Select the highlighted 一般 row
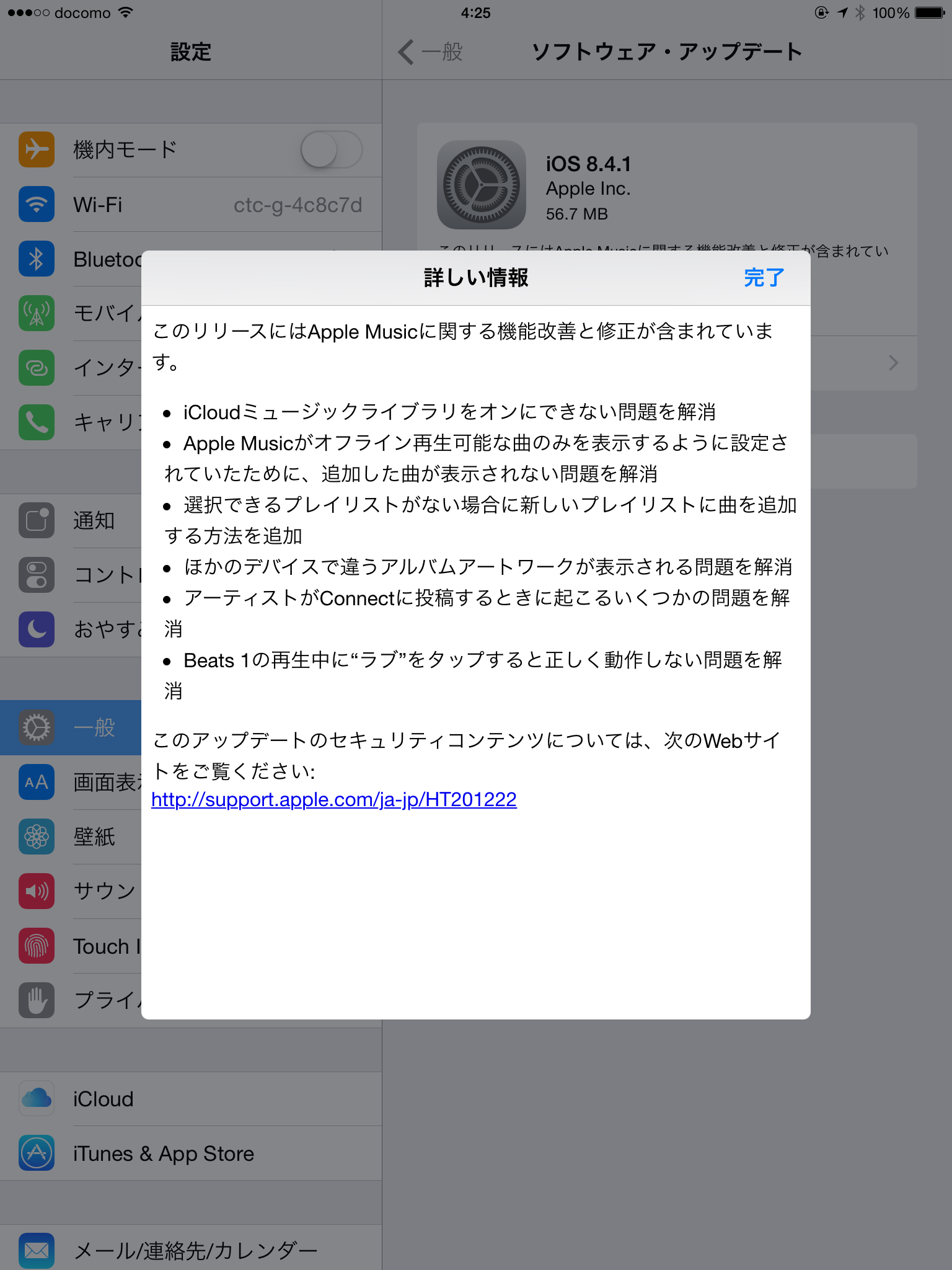Viewport: 952px width, 1270px height. tap(71, 727)
